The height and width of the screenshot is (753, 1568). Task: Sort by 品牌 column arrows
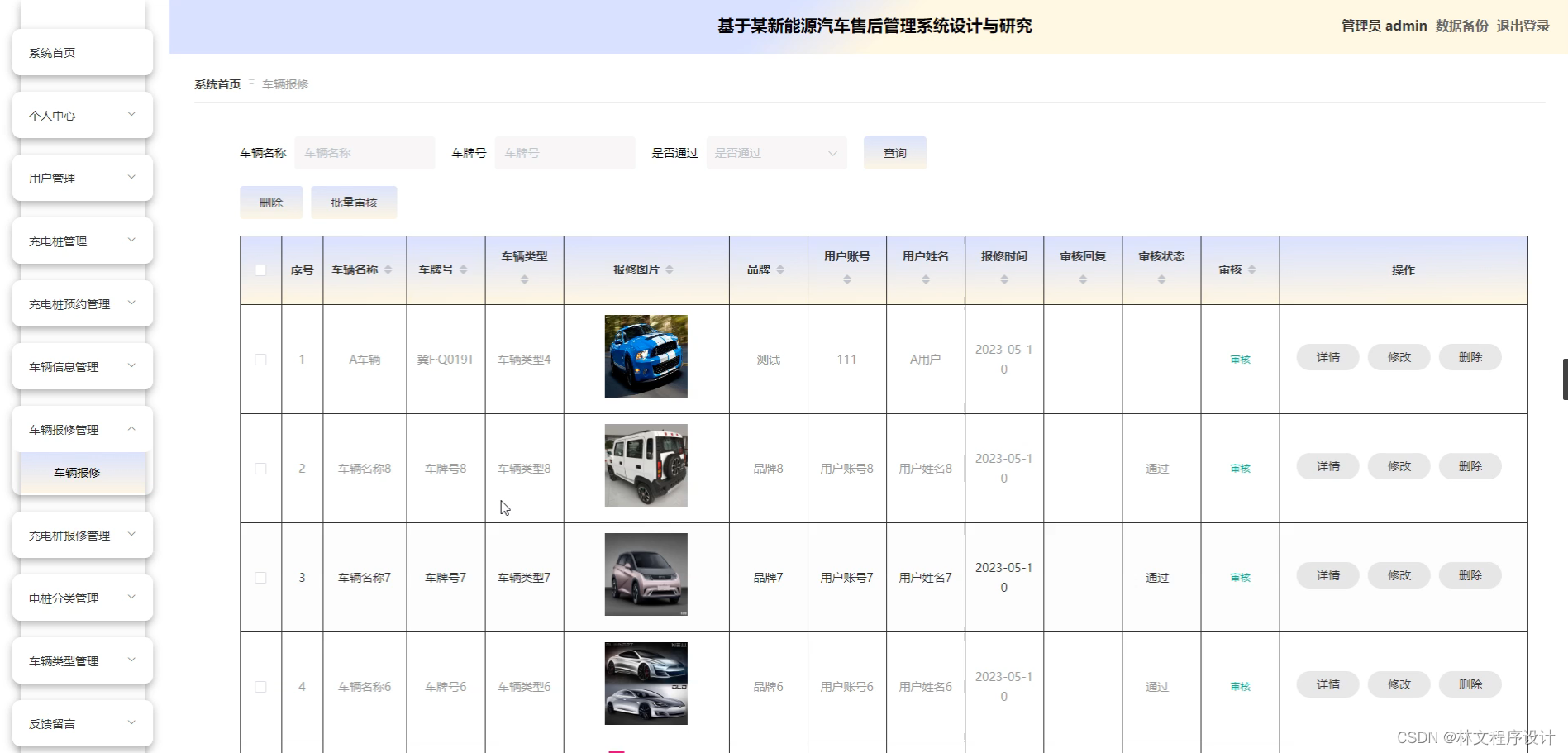coord(779,269)
